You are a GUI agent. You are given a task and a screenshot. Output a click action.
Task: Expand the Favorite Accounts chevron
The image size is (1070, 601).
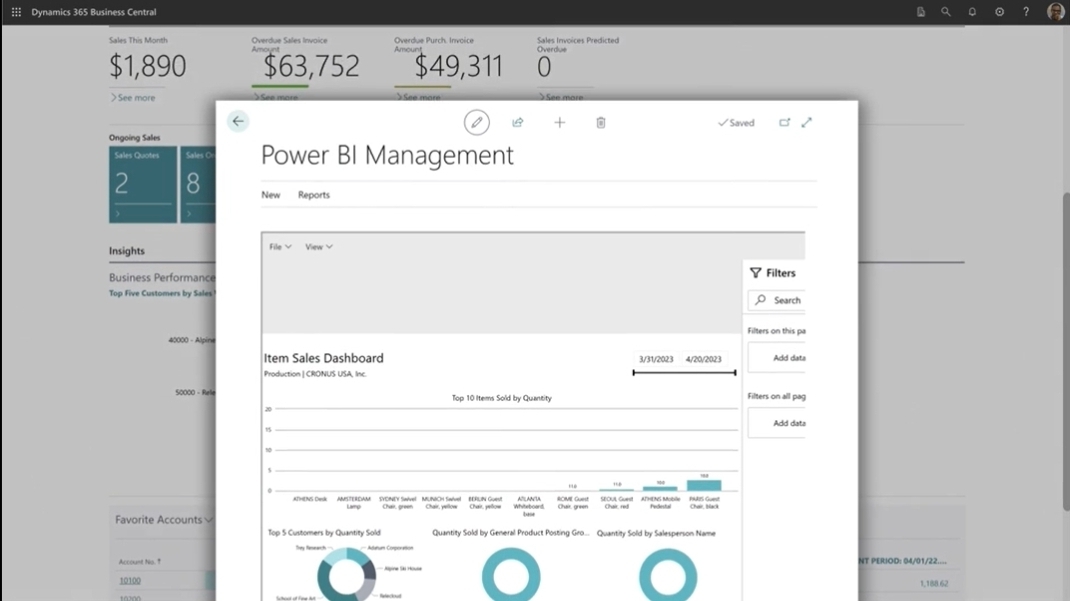(x=208, y=520)
